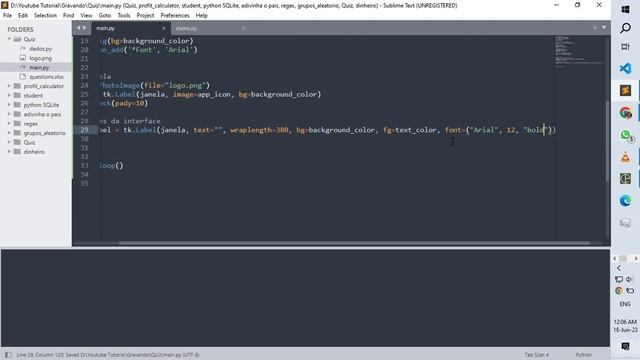This screenshot has width=640, height=360.
Task: Open the Edit menu
Action: (x=23, y=16)
